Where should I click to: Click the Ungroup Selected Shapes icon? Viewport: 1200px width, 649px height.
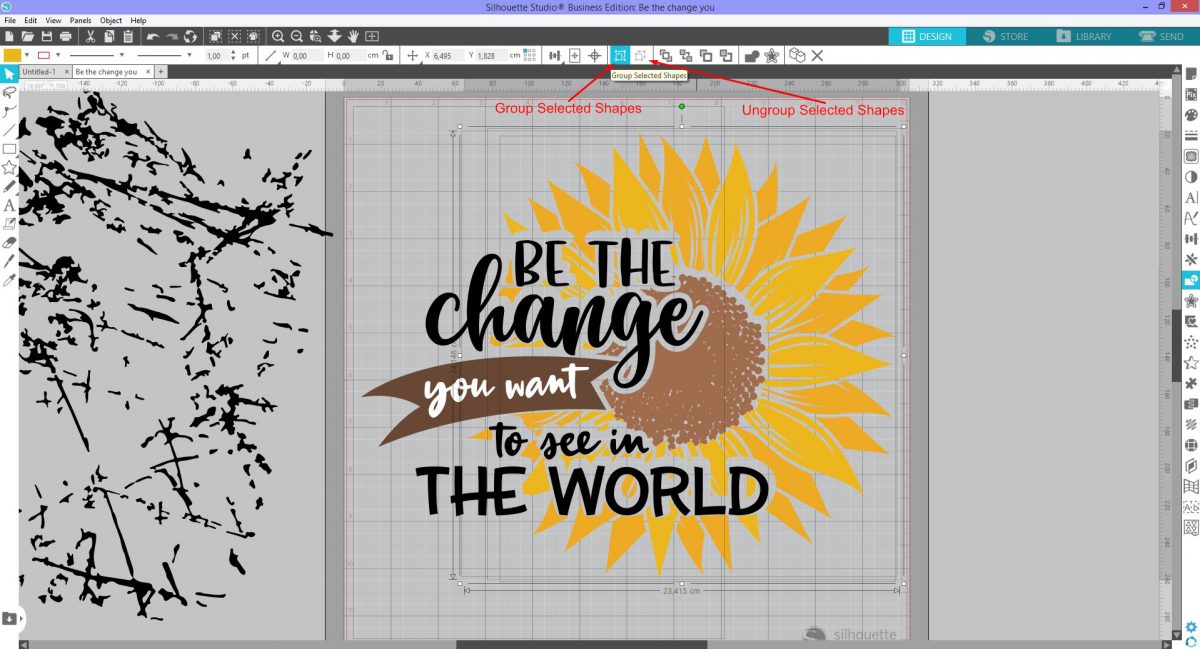coord(641,56)
